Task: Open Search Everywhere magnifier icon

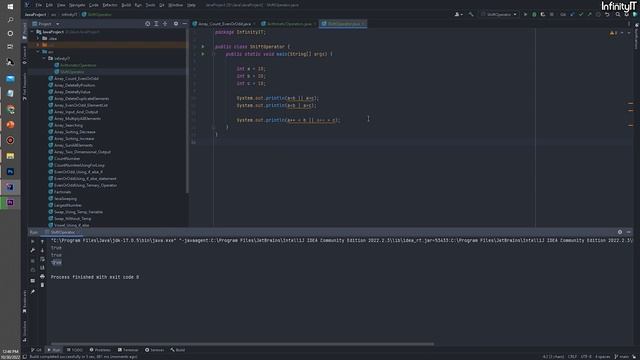Action: click(618, 14)
